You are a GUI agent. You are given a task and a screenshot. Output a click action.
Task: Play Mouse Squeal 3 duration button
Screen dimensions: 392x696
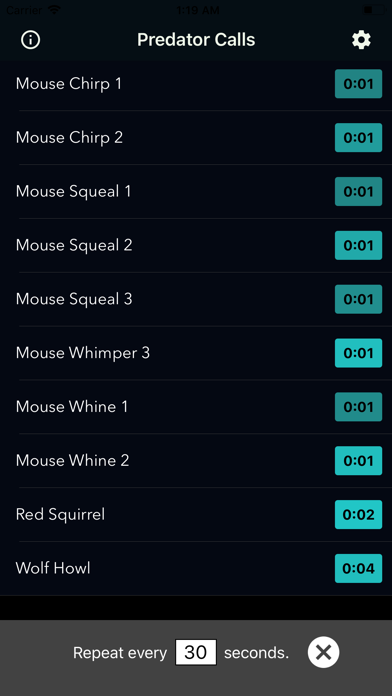pyautogui.click(x=358, y=299)
